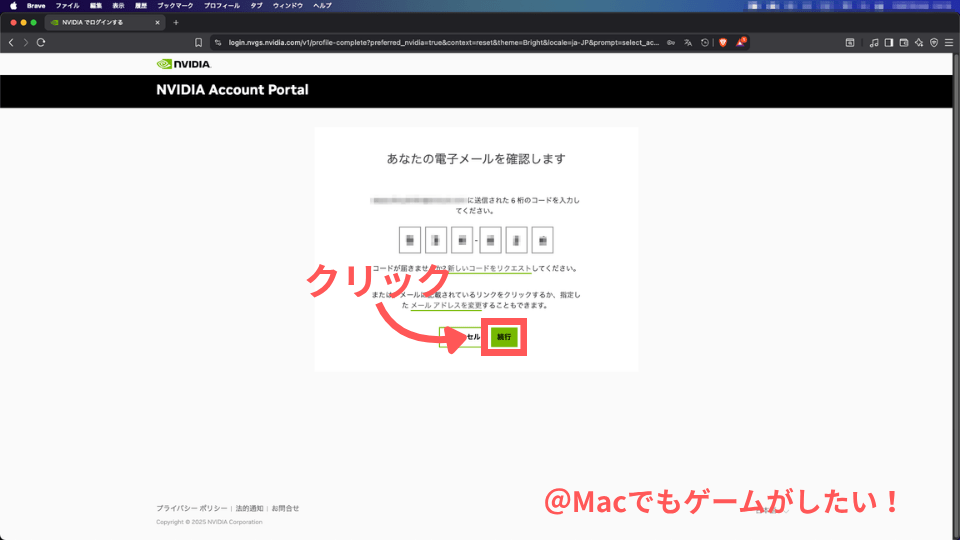Click the bookmark icon in address bar
Screen dimensions: 960x540
tap(199, 43)
